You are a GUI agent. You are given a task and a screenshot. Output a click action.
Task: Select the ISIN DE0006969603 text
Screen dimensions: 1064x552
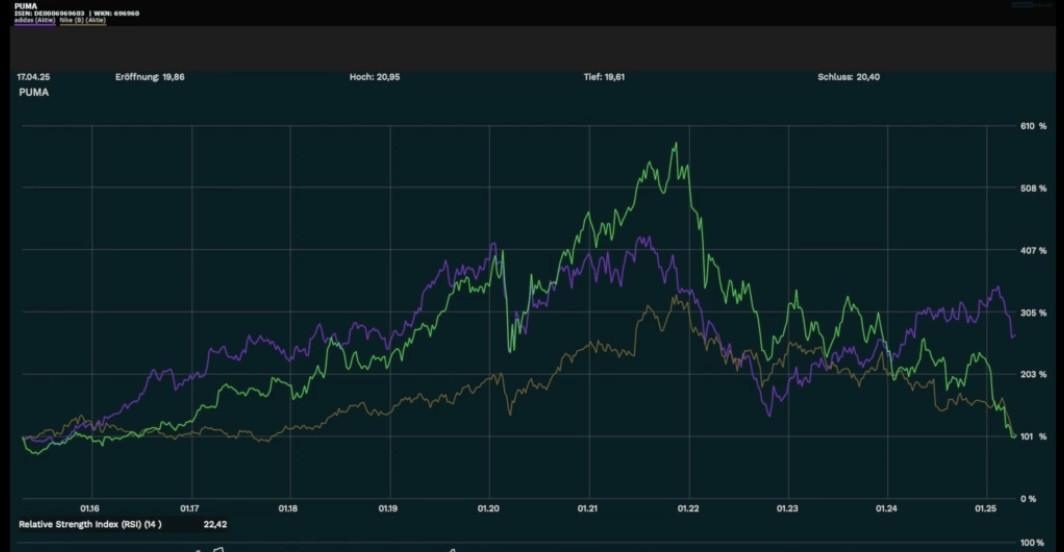click(x=50, y=13)
